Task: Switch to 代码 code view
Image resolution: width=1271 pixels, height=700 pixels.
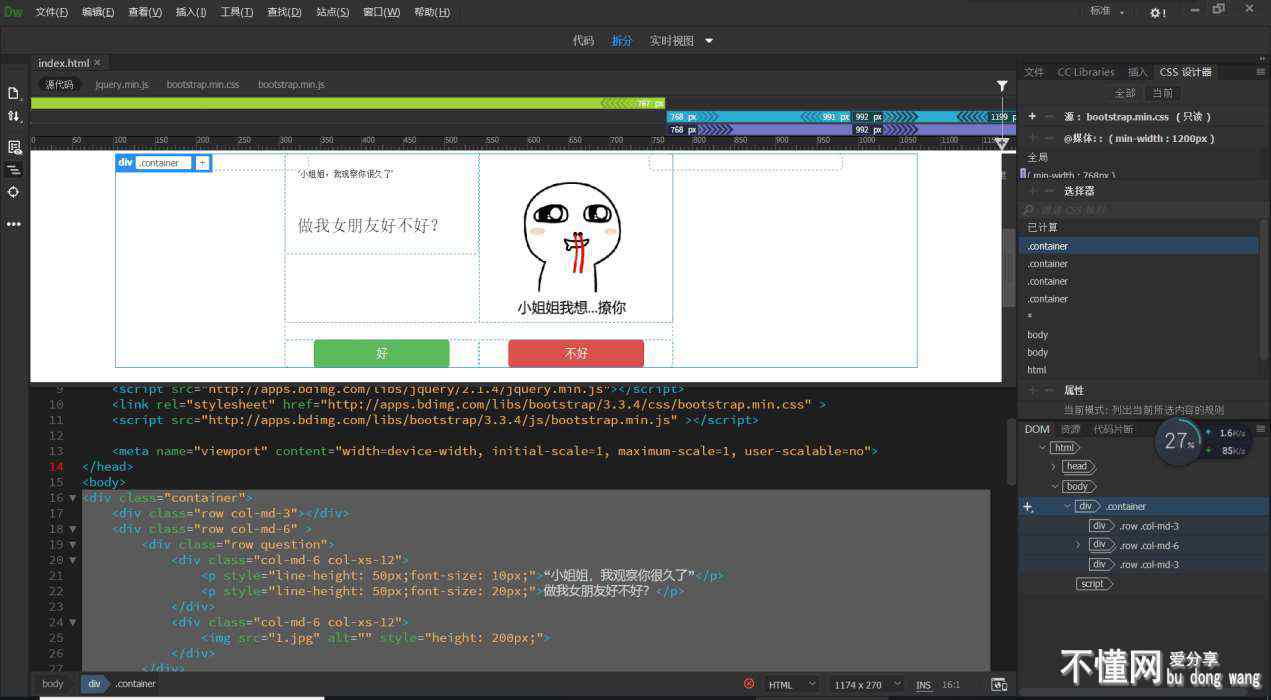Action: [583, 41]
